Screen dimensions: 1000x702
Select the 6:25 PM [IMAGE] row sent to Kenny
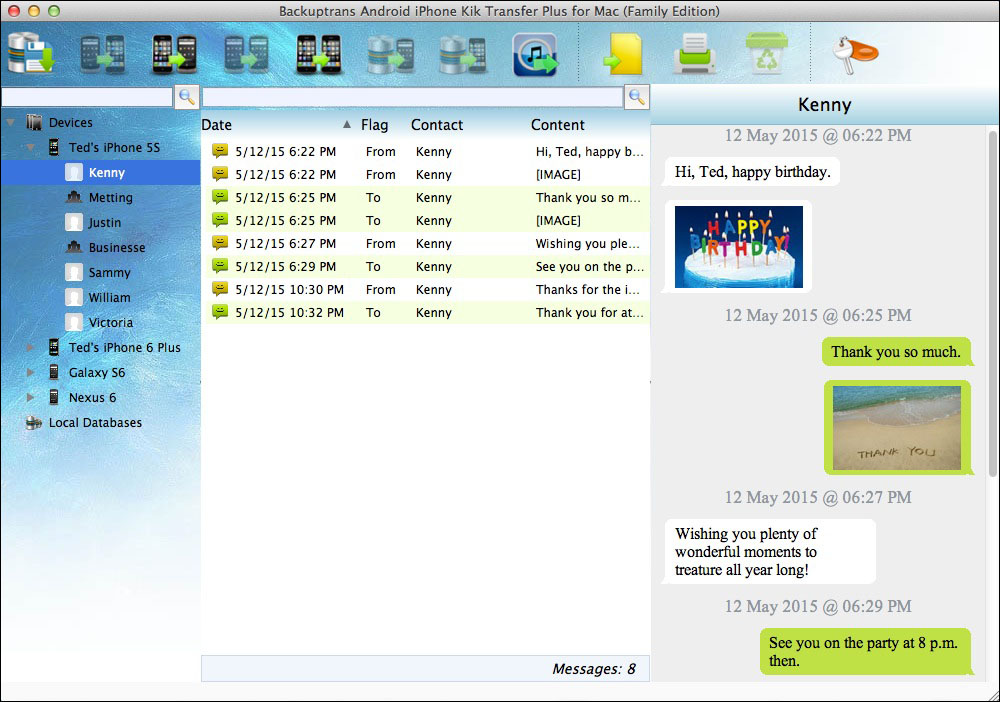coord(427,221)
